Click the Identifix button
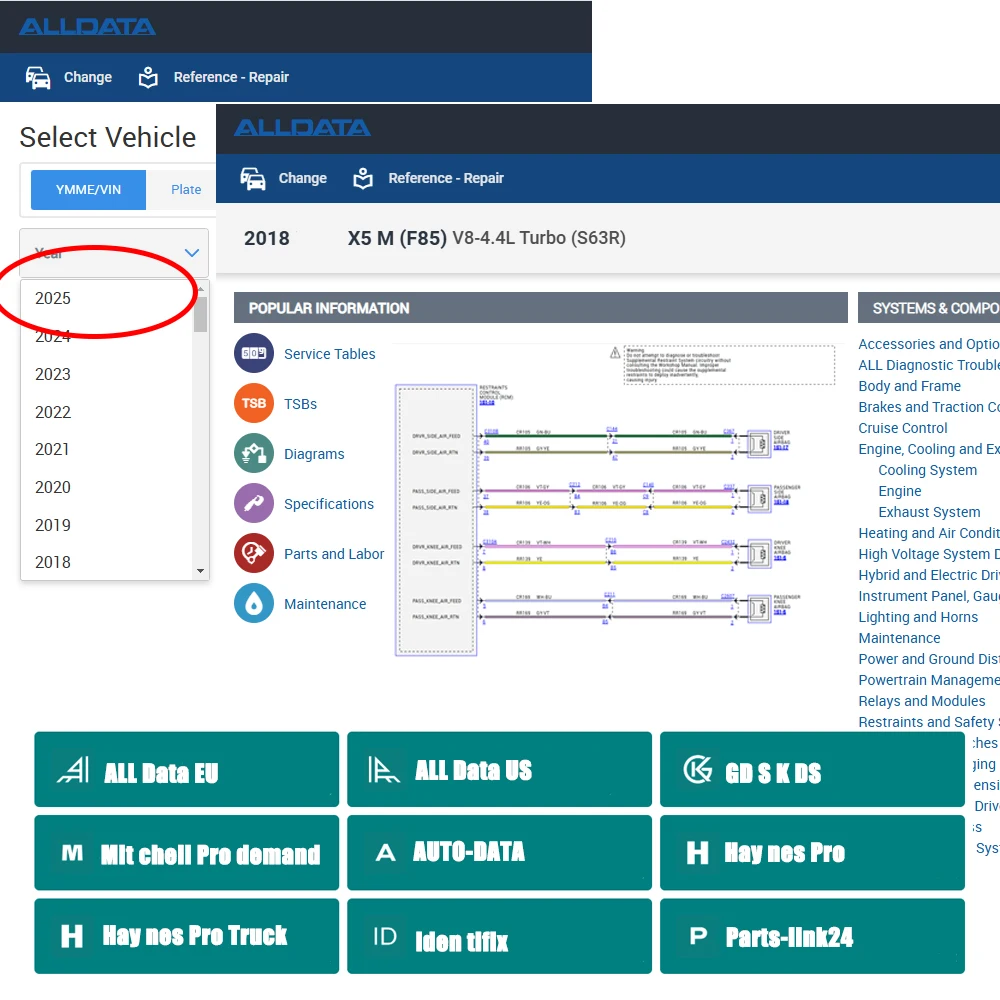 tap(499, 936)
